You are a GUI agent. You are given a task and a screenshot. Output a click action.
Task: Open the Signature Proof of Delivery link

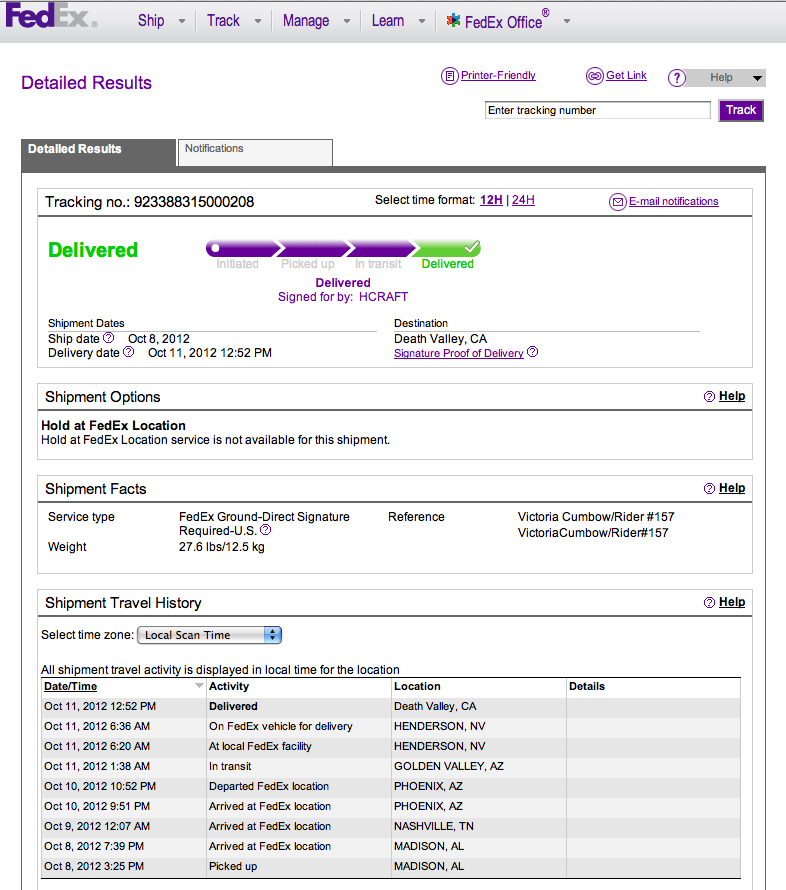coord(458,353)
